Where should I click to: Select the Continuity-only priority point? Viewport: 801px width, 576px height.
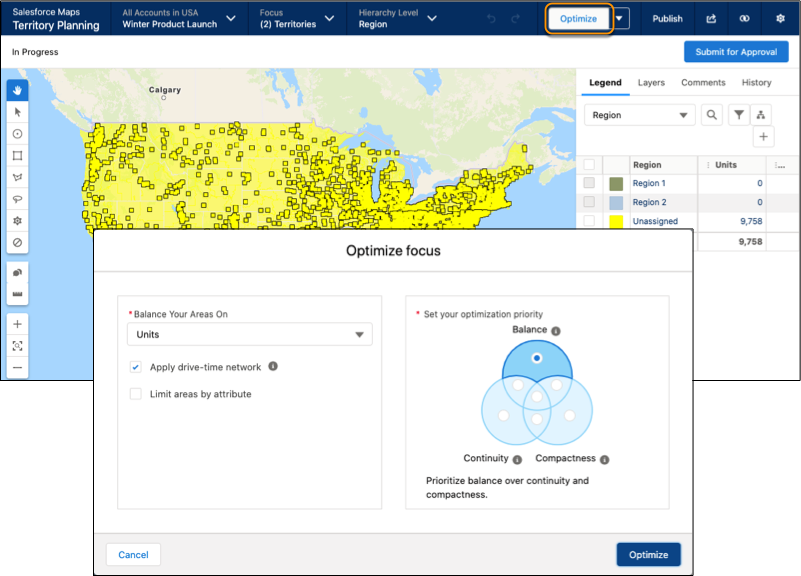point(503,415)
